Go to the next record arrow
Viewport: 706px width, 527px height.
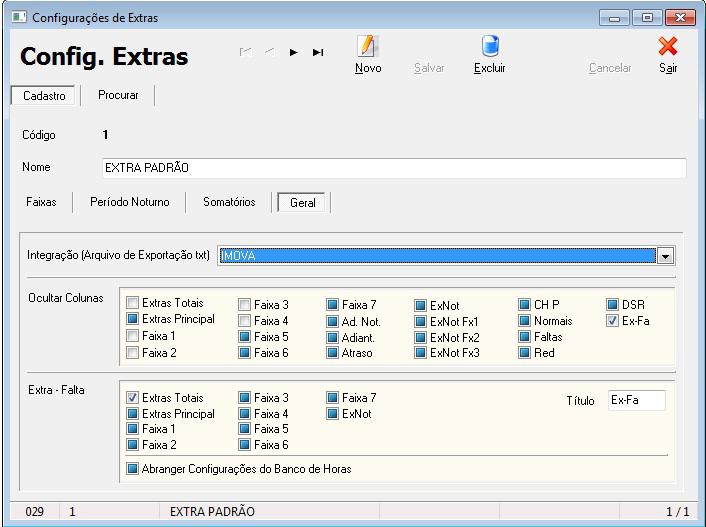point(293,52)
